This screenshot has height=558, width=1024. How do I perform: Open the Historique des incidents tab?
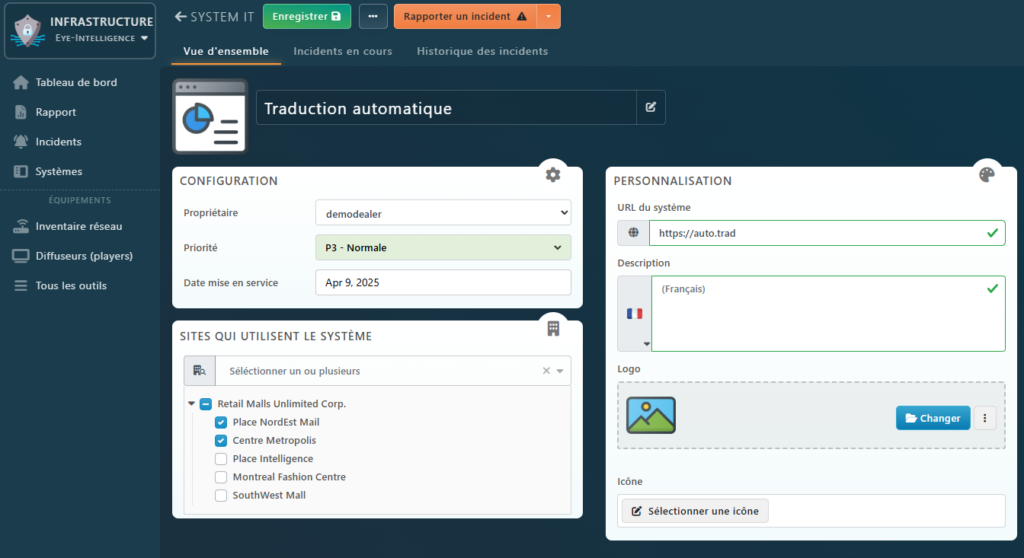482,51
